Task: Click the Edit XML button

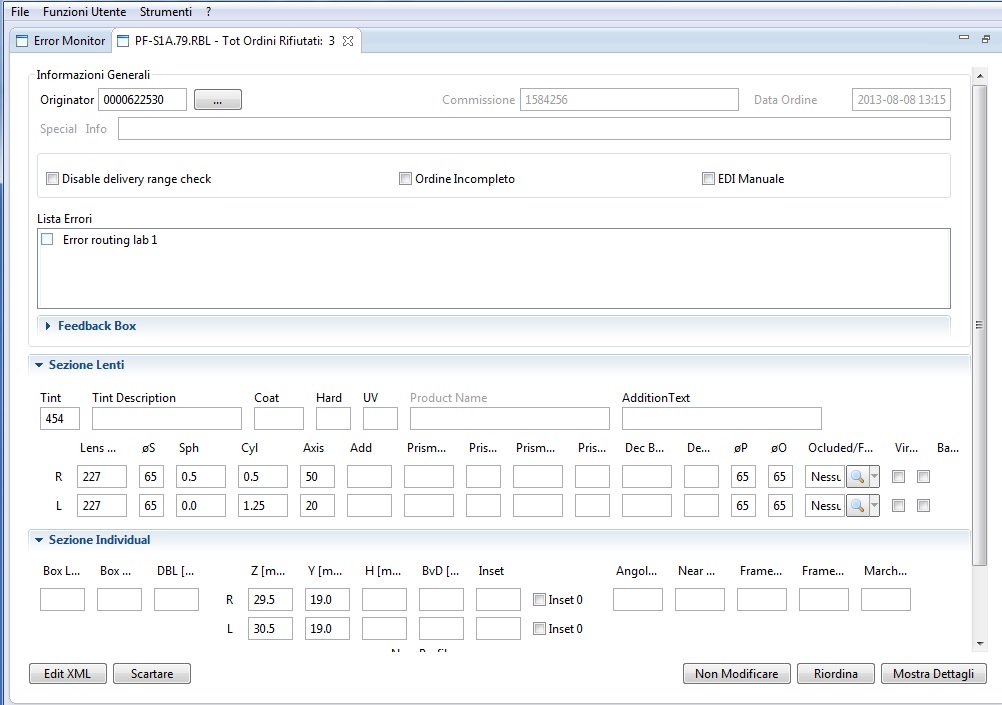Action: point(68,674)
